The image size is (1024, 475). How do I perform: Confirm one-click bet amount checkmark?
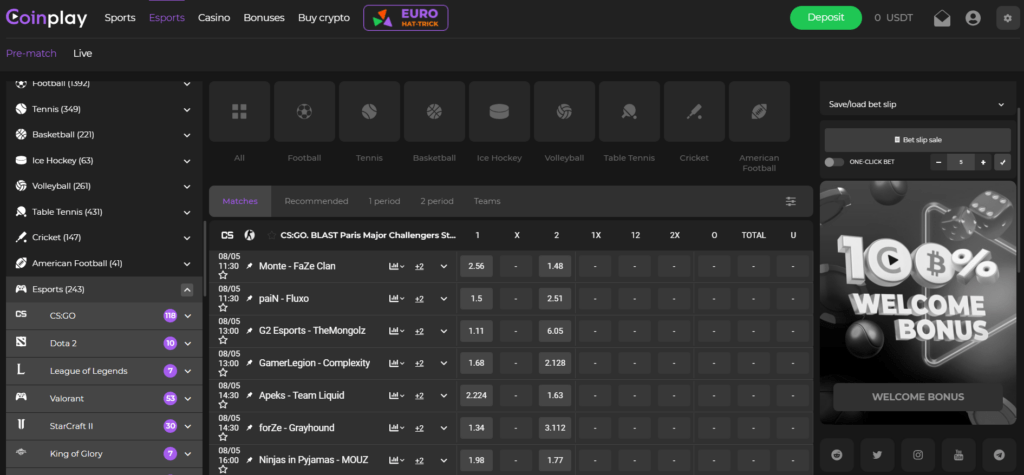click(1002, 162)
